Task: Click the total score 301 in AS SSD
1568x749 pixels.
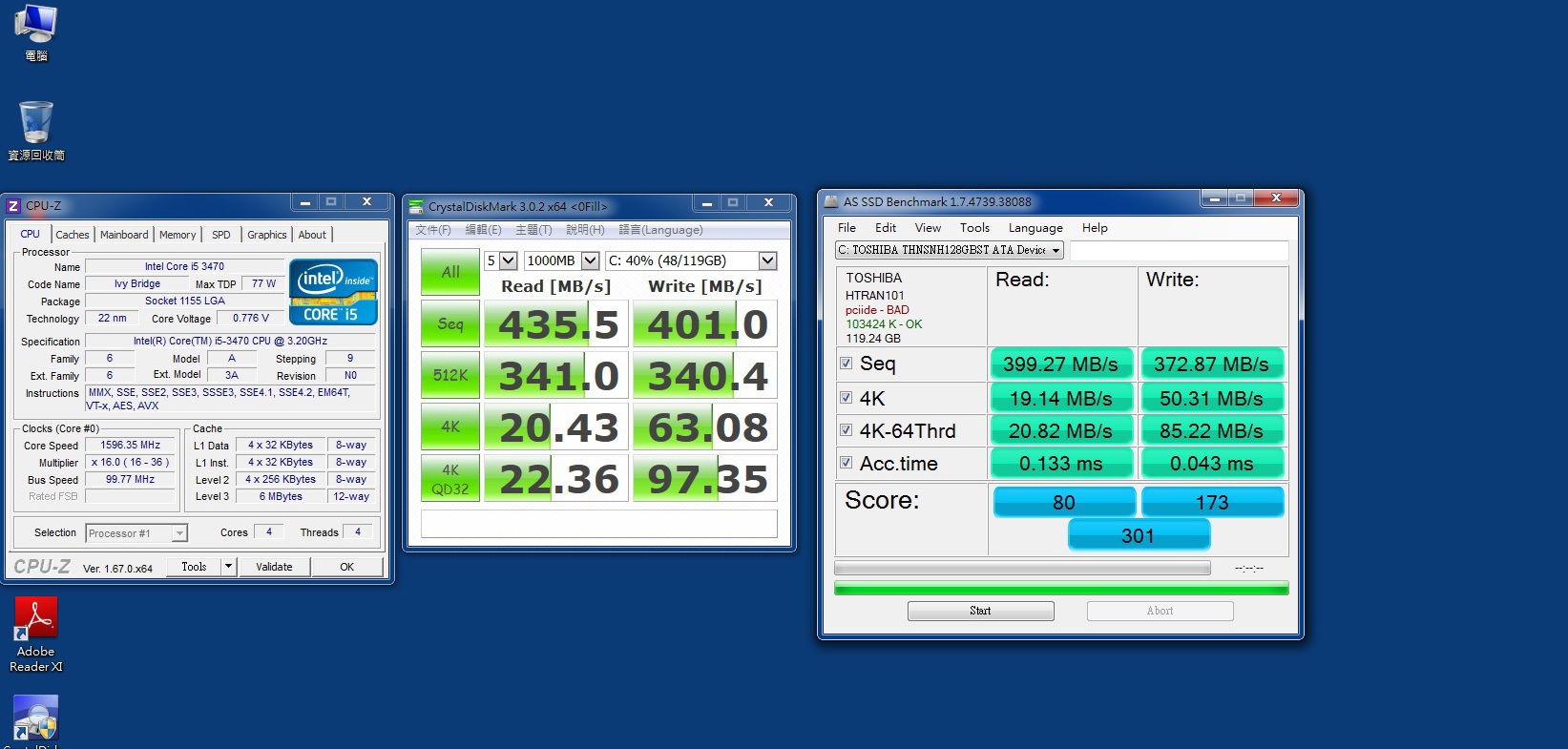Action: tap(1139, 535)
